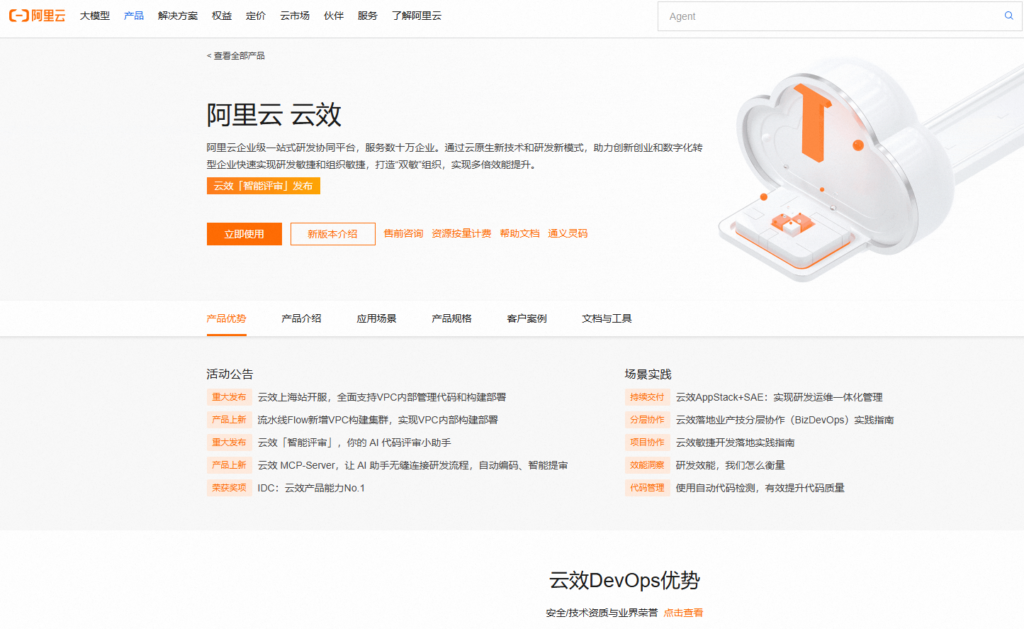The height and width of the screenshot is (629, 1024).
Task: Click the 产品上新 badge for the Flow pipeline update
Action: [x=229, y=419]
